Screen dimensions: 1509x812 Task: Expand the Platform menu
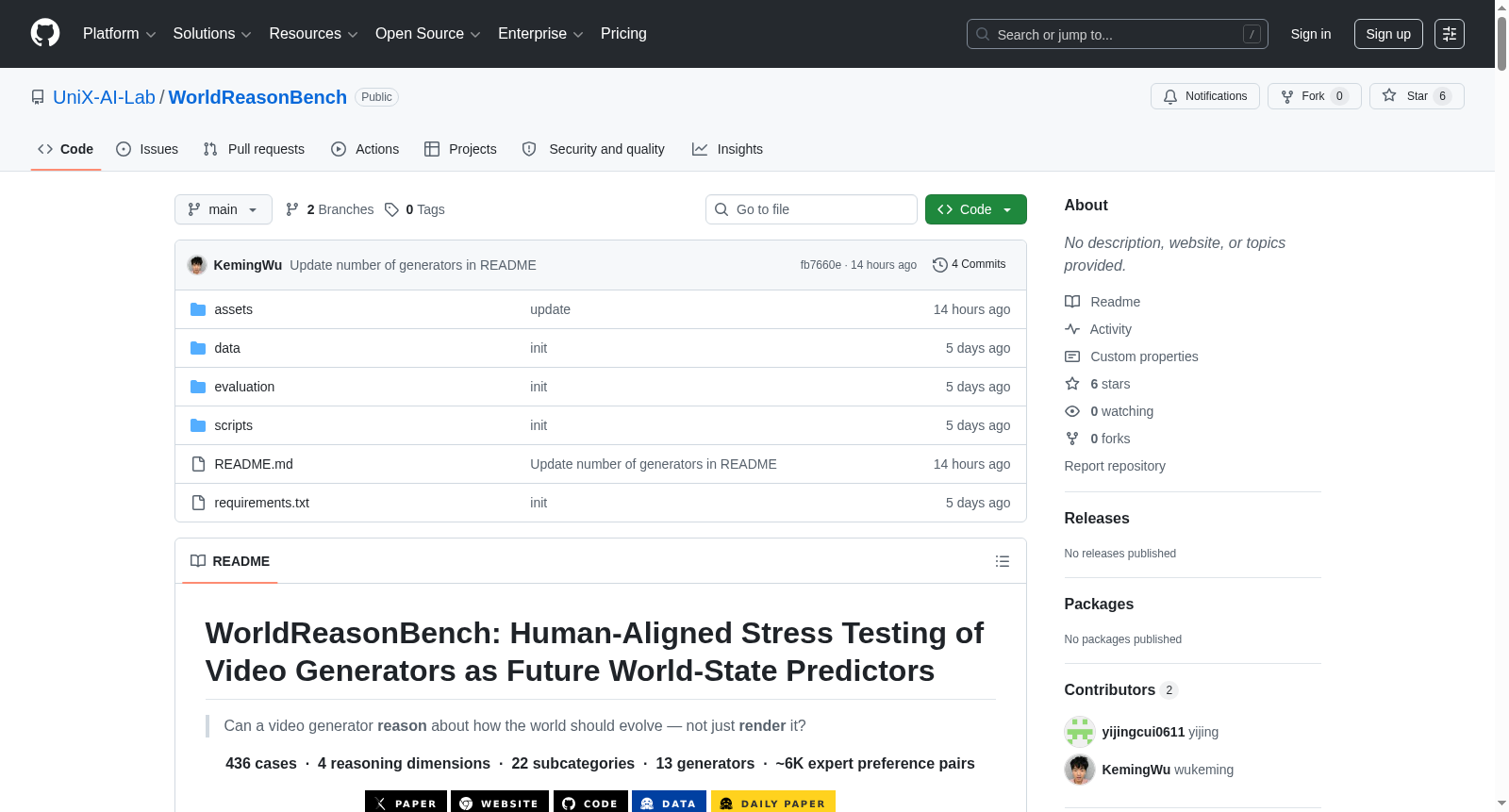click(x=119, y=34)
